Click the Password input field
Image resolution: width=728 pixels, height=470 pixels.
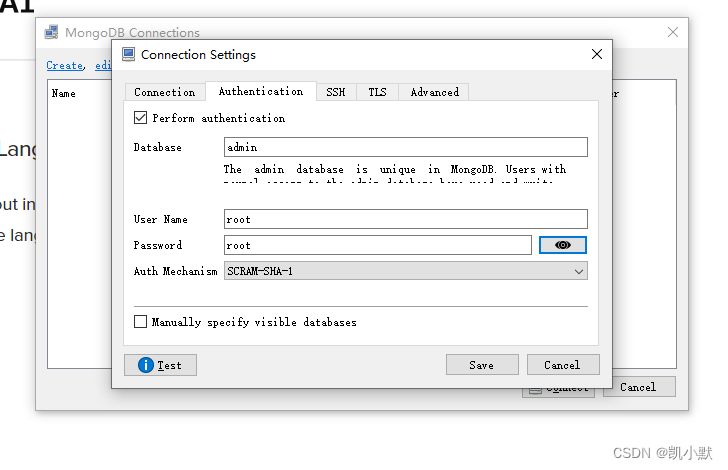tap(377, 245)
